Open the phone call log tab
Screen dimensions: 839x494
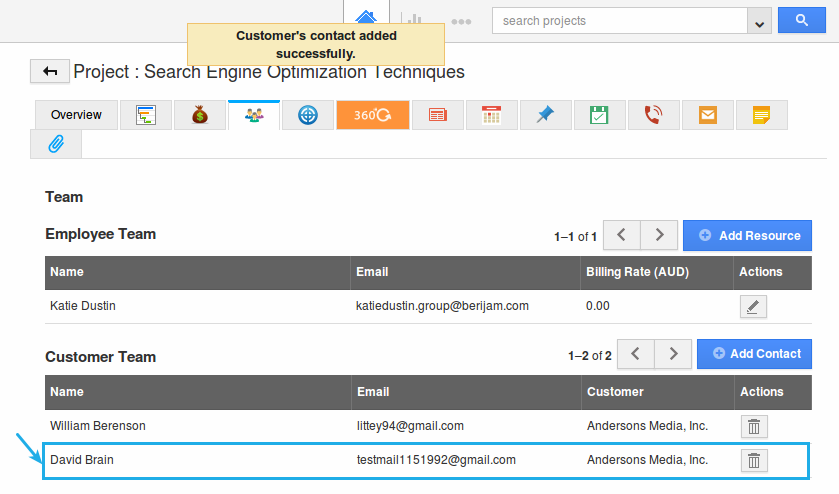653,115
